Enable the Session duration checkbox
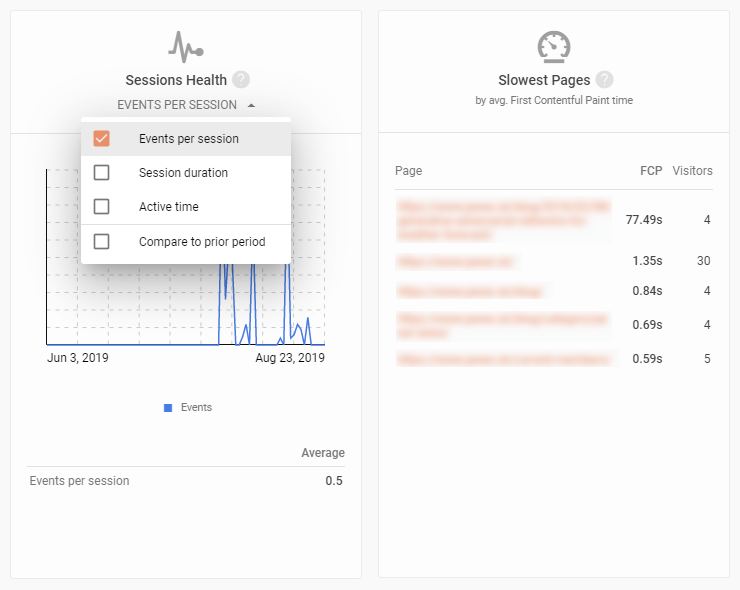Image resolution: width=740 pixels, height=590 pixels. [101, 173]
